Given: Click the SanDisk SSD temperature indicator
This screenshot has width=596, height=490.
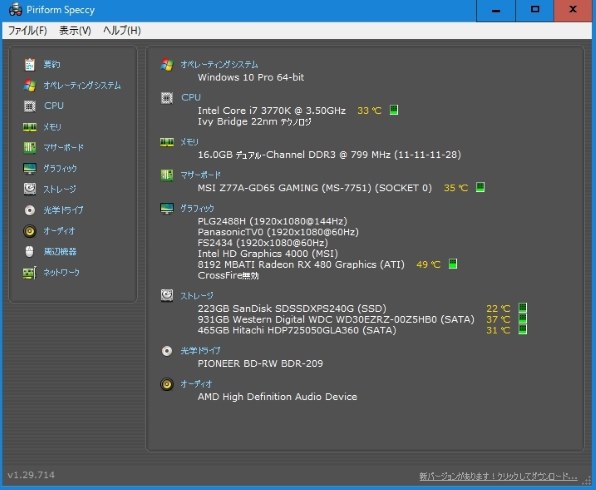Looking at the screenshot, I should pyautogui.click(x=523, y=308).
